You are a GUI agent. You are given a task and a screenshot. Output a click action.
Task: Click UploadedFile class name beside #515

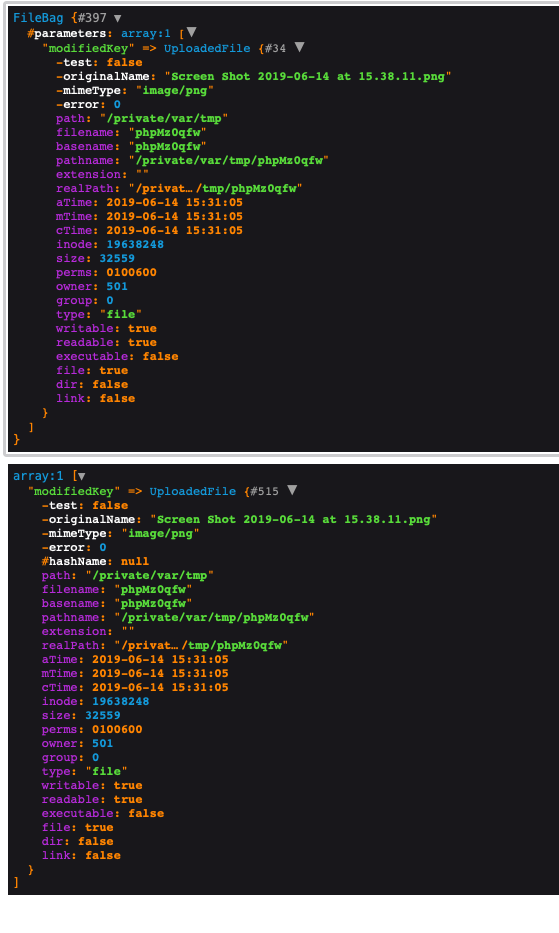(x=193, y=491)
